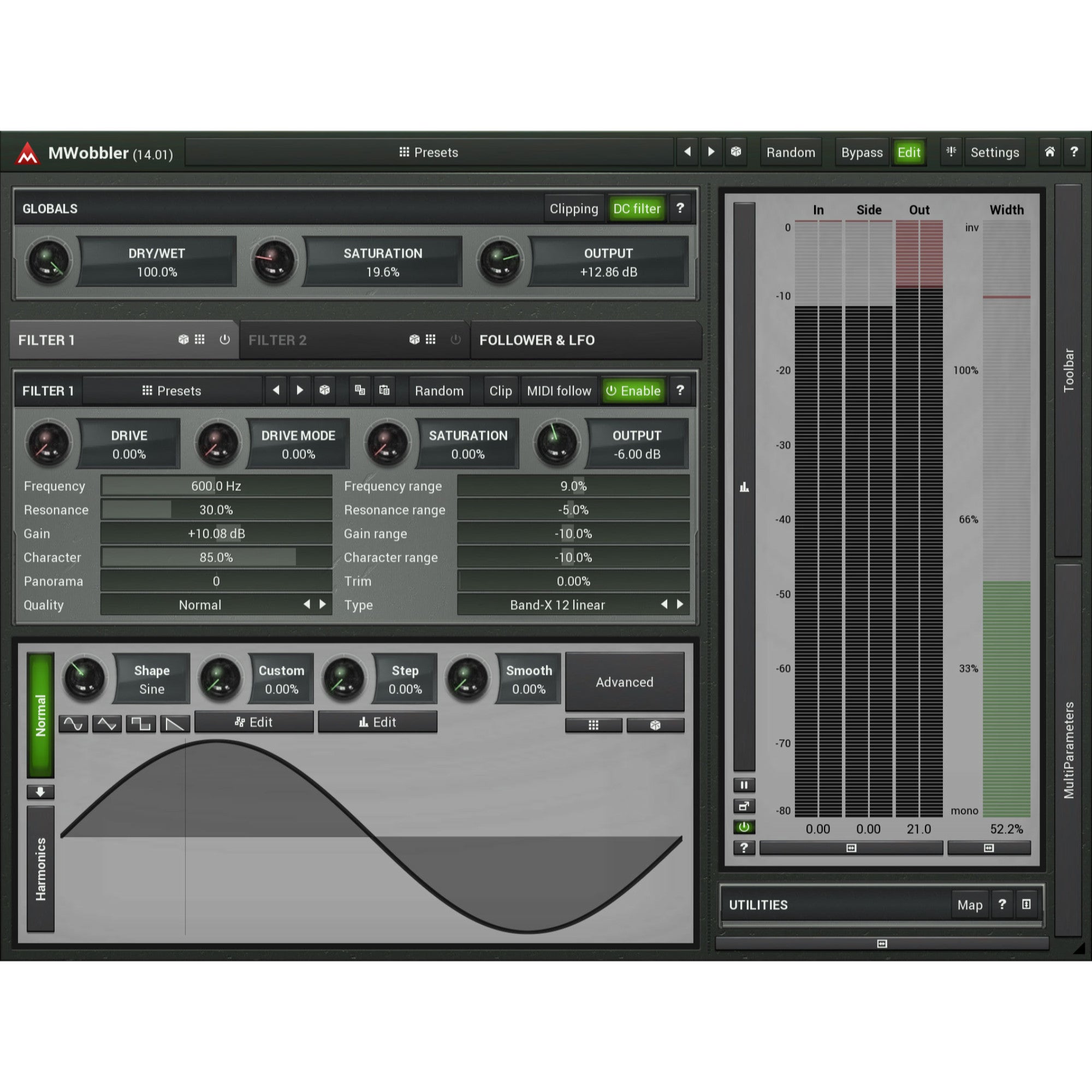Collapse the LFO panel down-arrow button
This screenshot has height=1092, width=1092.
[x=40, y=792]
